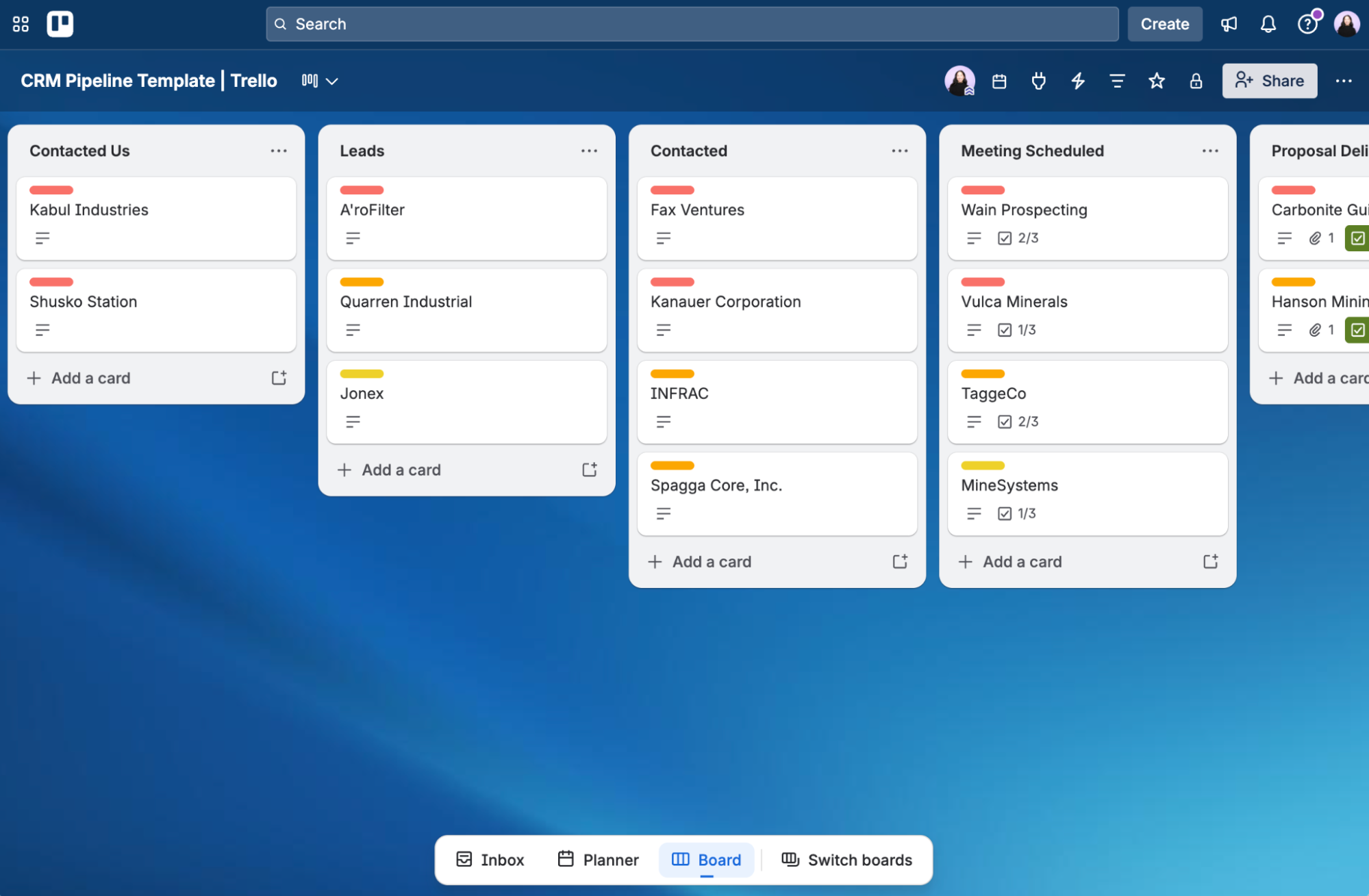
Task: Open the Contacted Us list menu
Action: pos(279,150)
